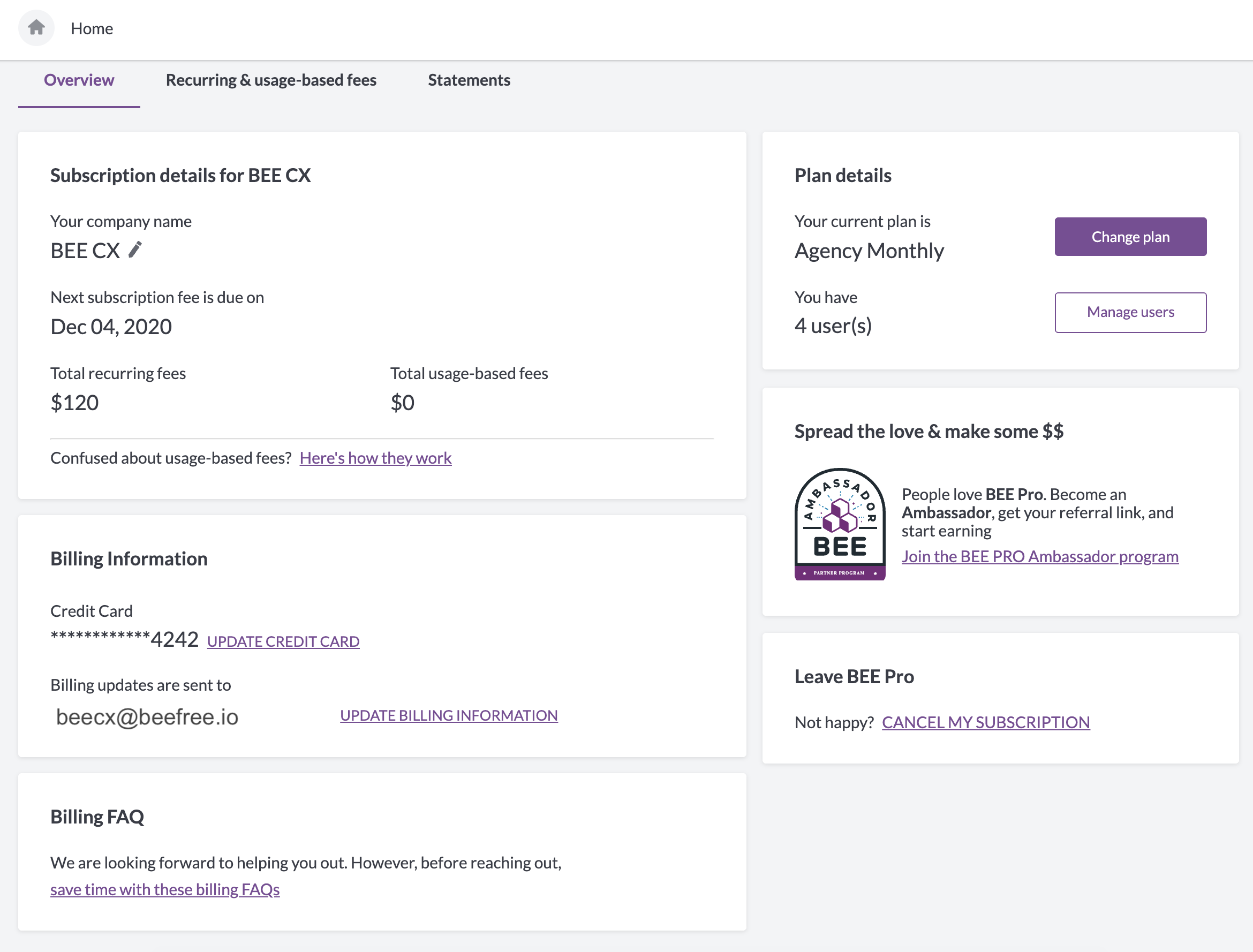Click the $0 usage-based fees value
This screenshot has height=952, width=1253.
pyautogui.click(x=402, y=403)
